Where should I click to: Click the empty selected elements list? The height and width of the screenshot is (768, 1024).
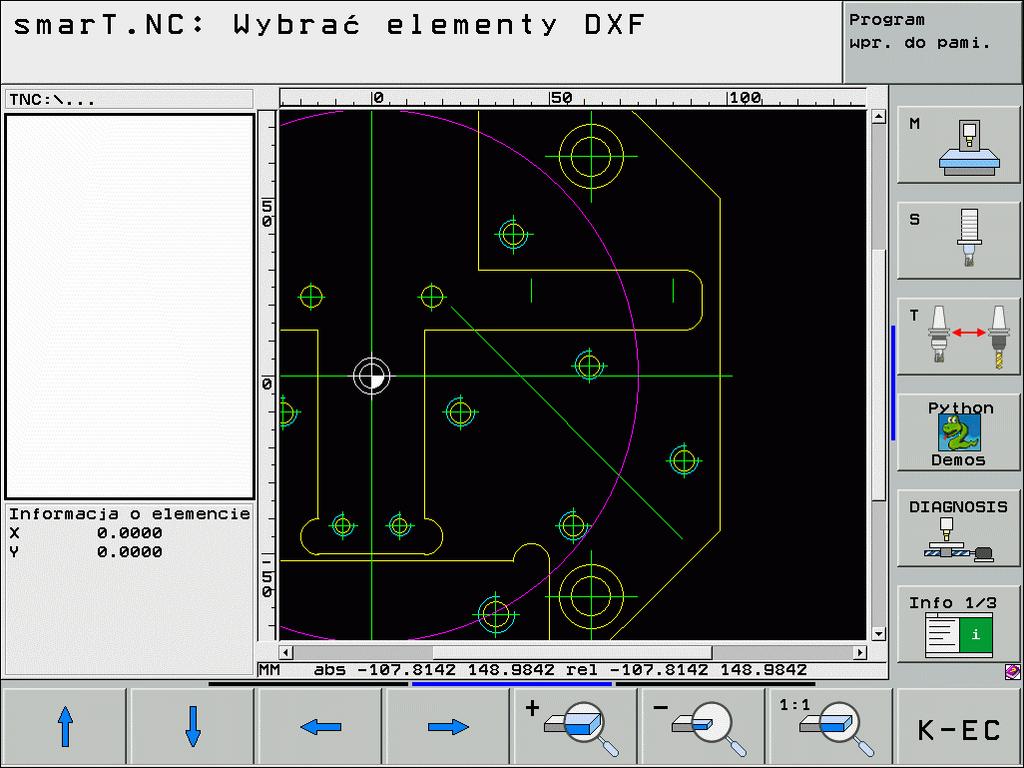(x=129, y=306)
